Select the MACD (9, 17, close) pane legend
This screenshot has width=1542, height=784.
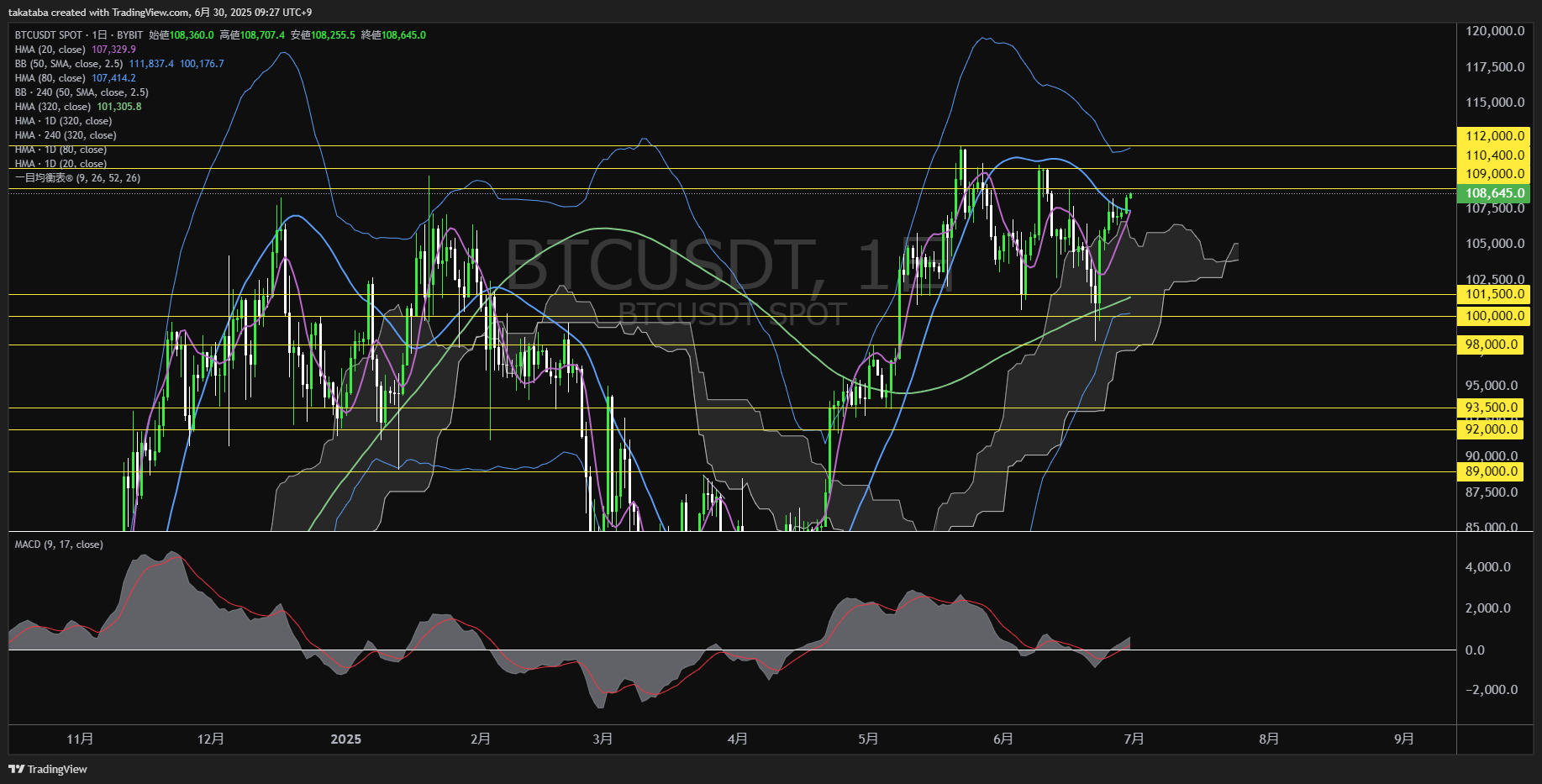tap(59, 545)
